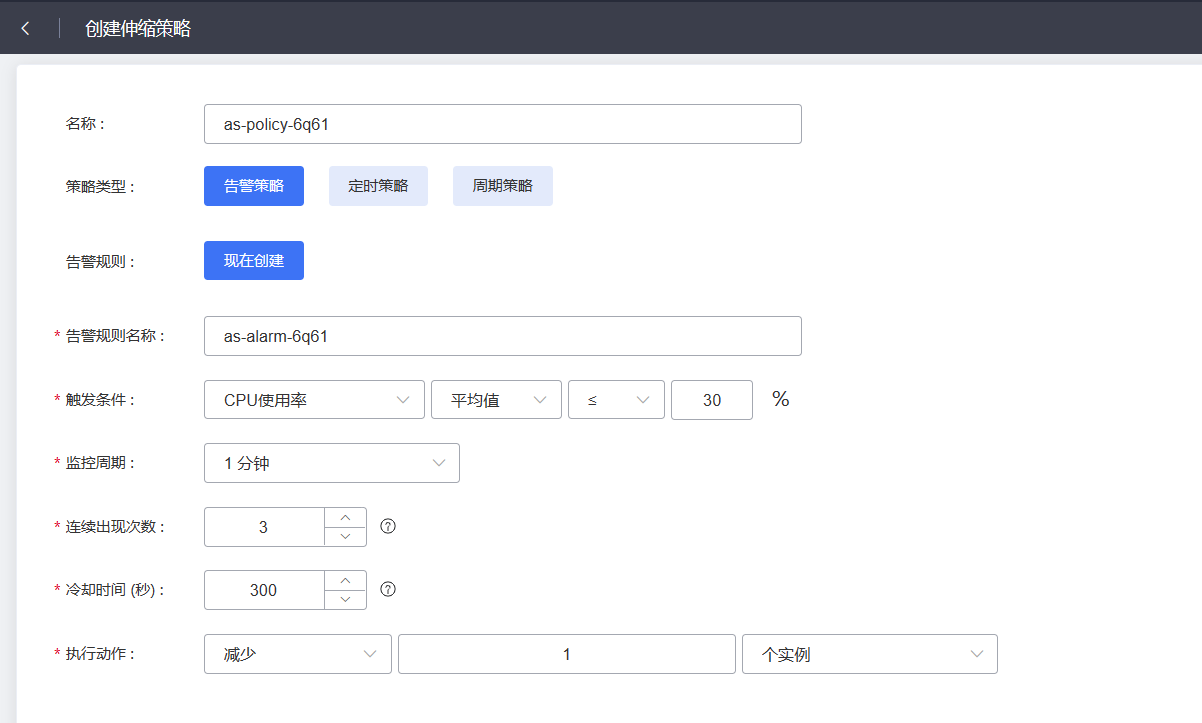Select 告警策略 policy type

click(254, 186)
